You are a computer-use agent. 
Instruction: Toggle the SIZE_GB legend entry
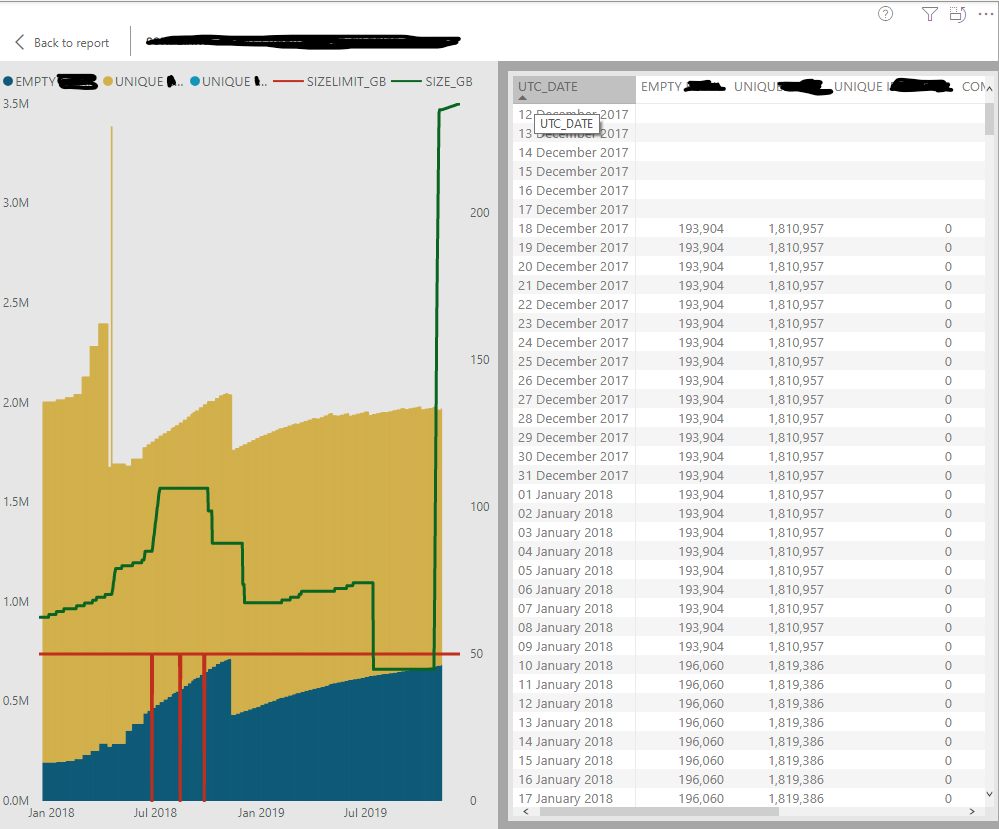coord(432,82)
